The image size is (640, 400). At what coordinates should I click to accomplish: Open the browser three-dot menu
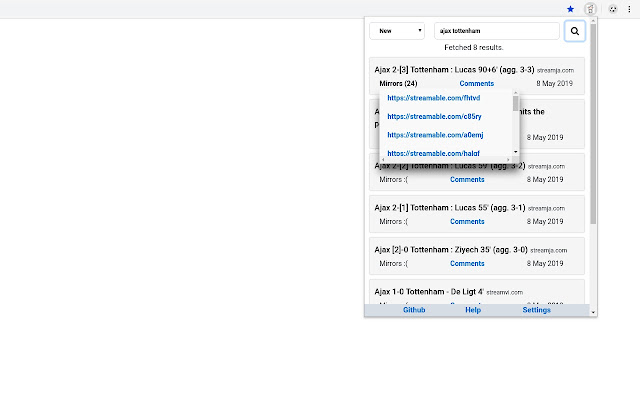(629, 9)
